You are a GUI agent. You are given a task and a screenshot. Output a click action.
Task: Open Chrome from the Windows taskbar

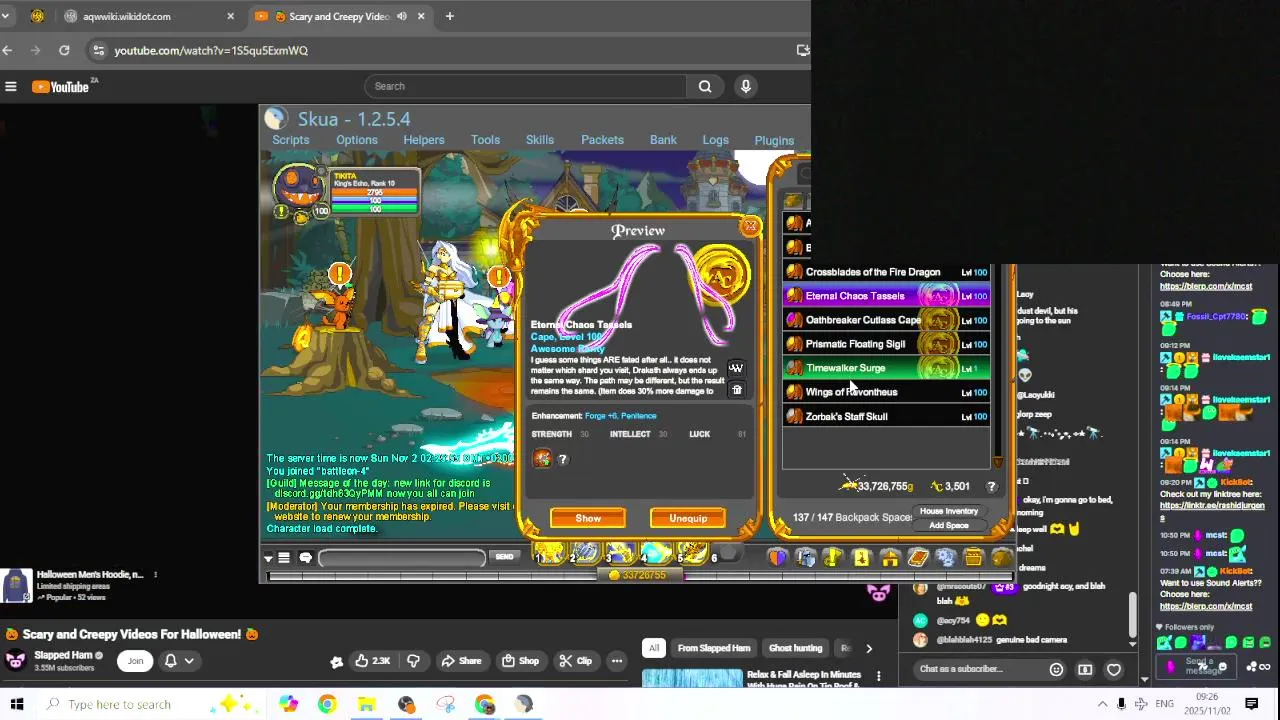coord(327,704)
